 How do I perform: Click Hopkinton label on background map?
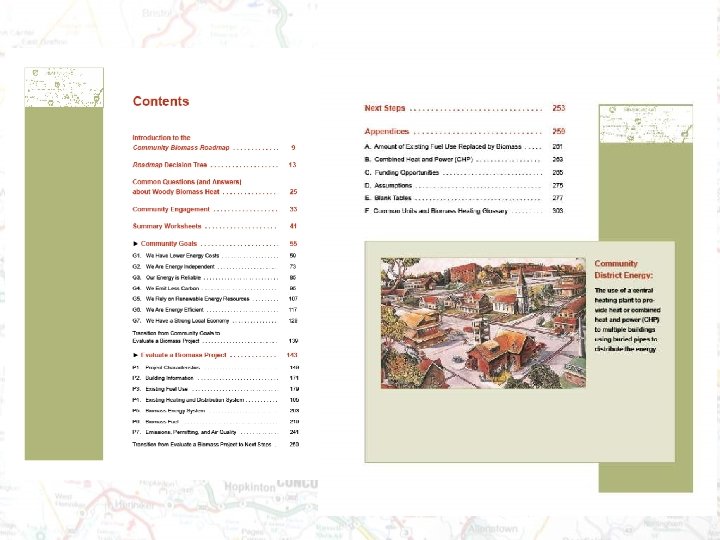coord(249,488)
